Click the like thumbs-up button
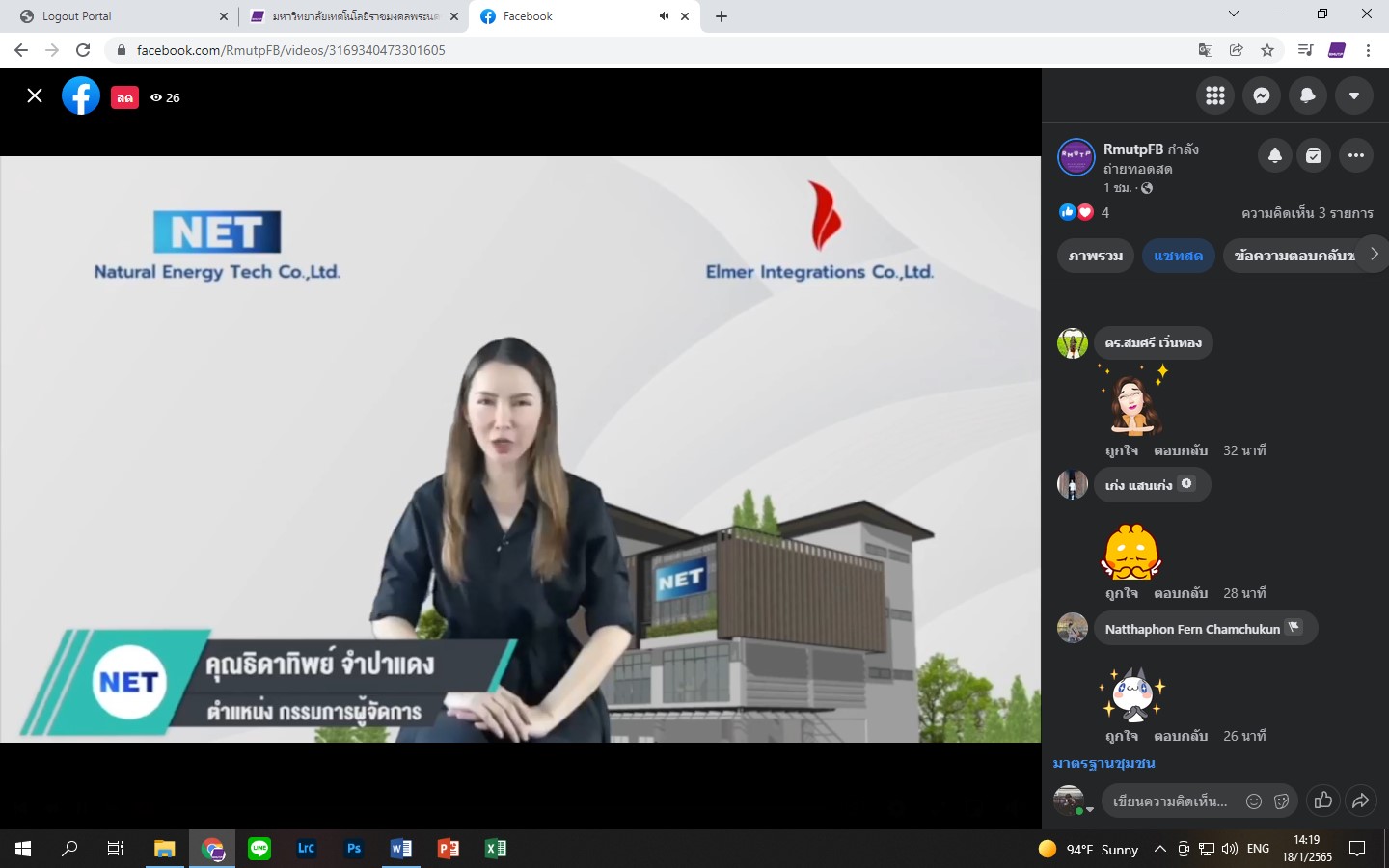This screenshot has width=1389, height=868. coord(1322,800)
